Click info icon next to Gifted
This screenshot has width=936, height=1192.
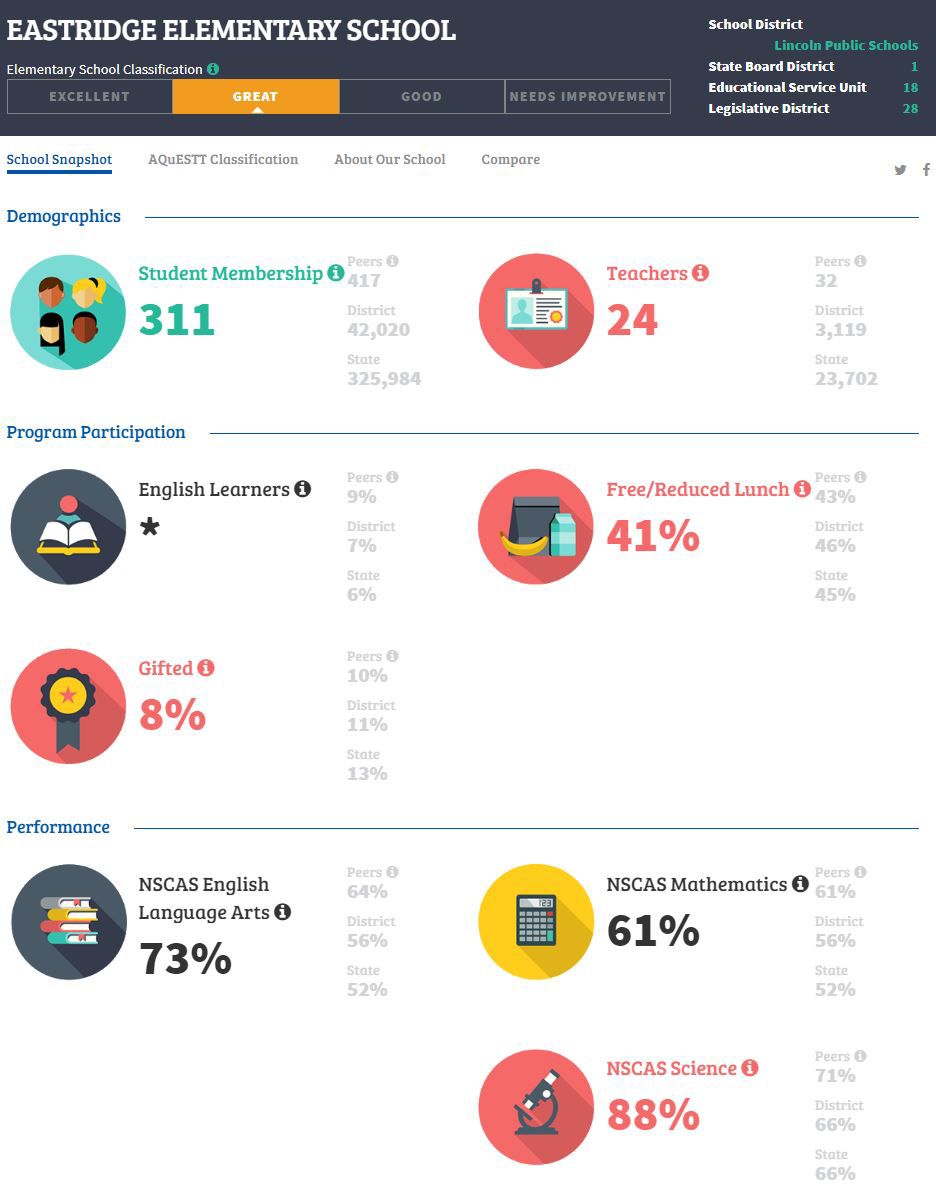click(x=206, y=667)
